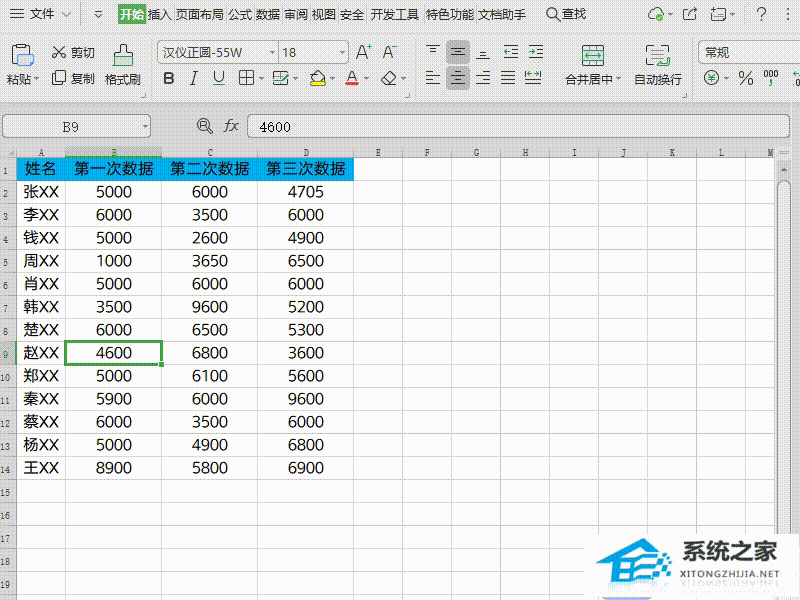Click the Cut scissors icon
The image size is (800, 600).
pyautogui.click(x=59, y=53)
